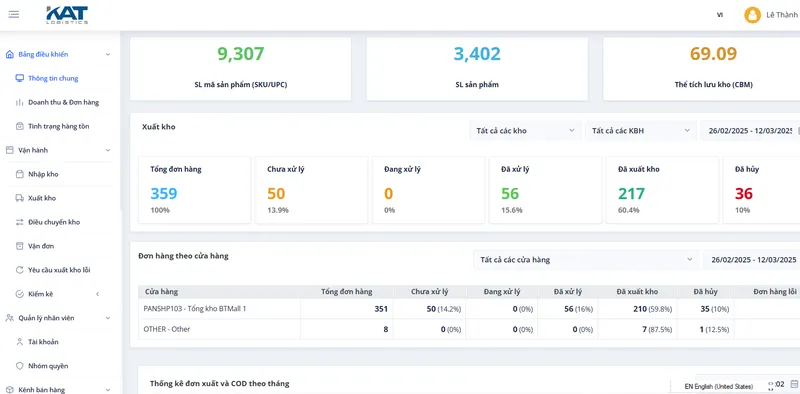Select the Tài khoản menu item
The height and width of the screenshot is (394, 800).
point(43,342)
